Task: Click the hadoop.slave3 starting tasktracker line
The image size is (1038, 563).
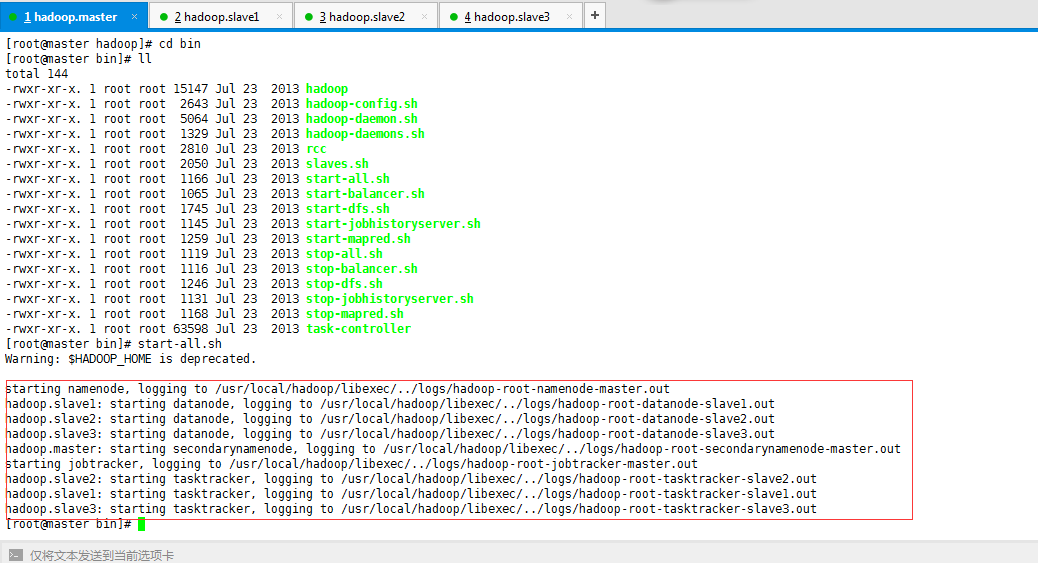Action: pos(411,509)
